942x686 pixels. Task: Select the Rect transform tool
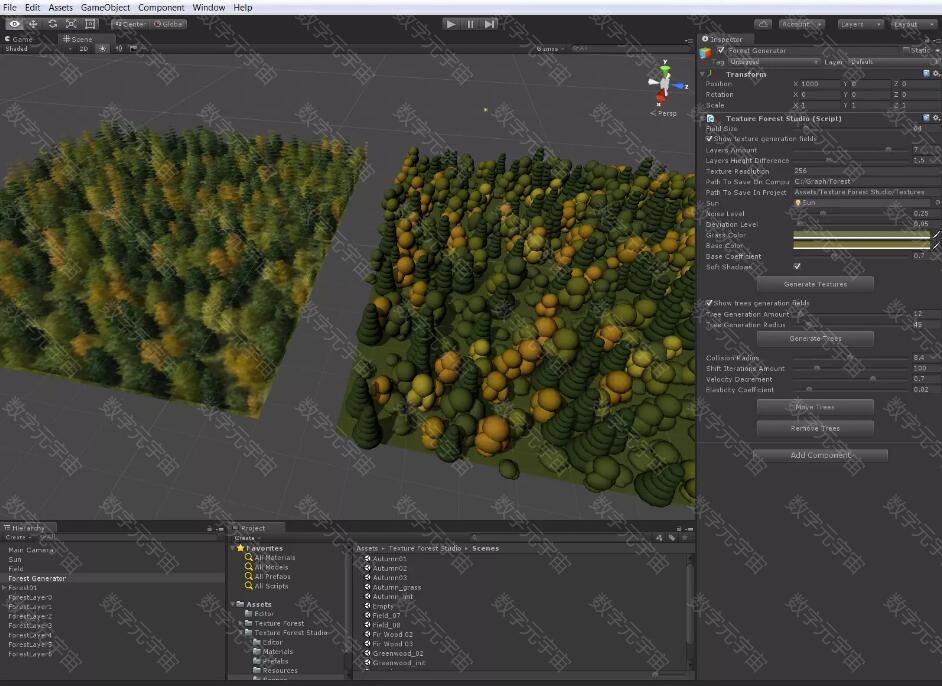[x=90, y=24]
